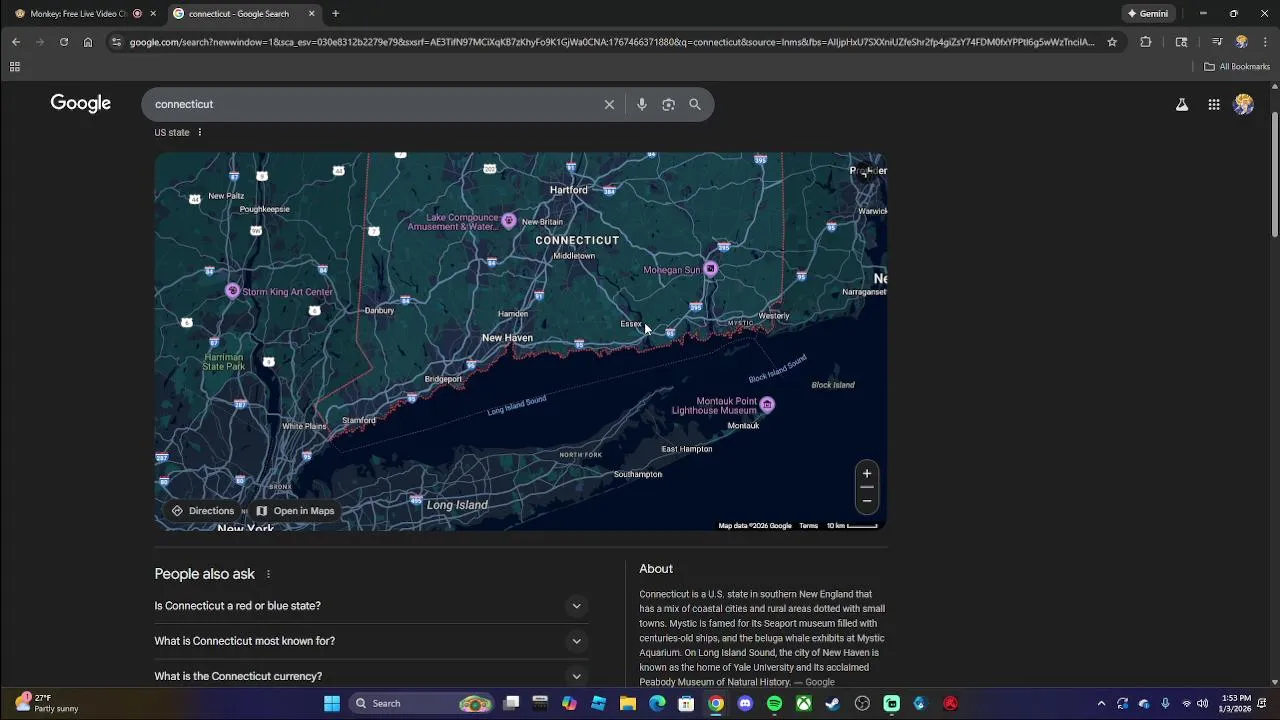Click Bridgeport label on map
The image size is (1280, 720).
443,379
